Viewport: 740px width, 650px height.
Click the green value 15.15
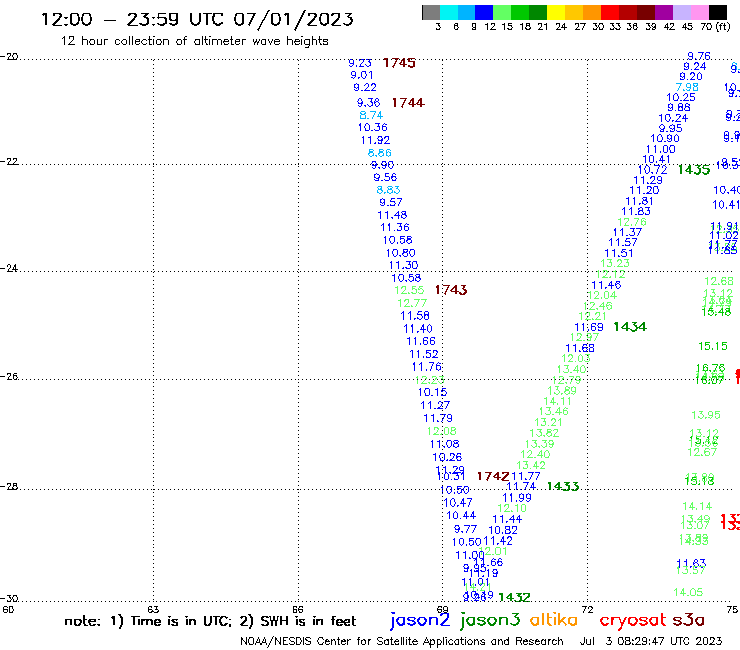(x=713, y=346)
